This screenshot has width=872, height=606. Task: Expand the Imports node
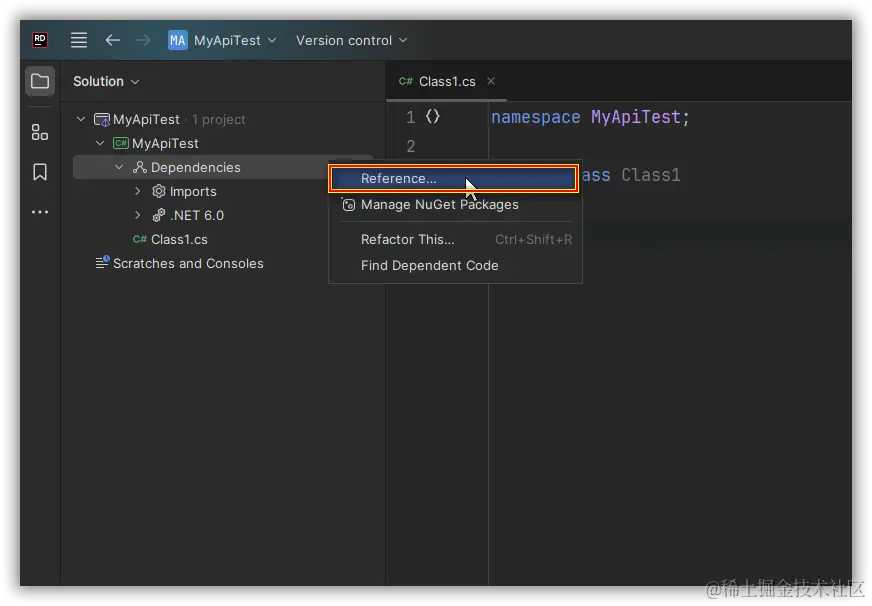point(138,191)
